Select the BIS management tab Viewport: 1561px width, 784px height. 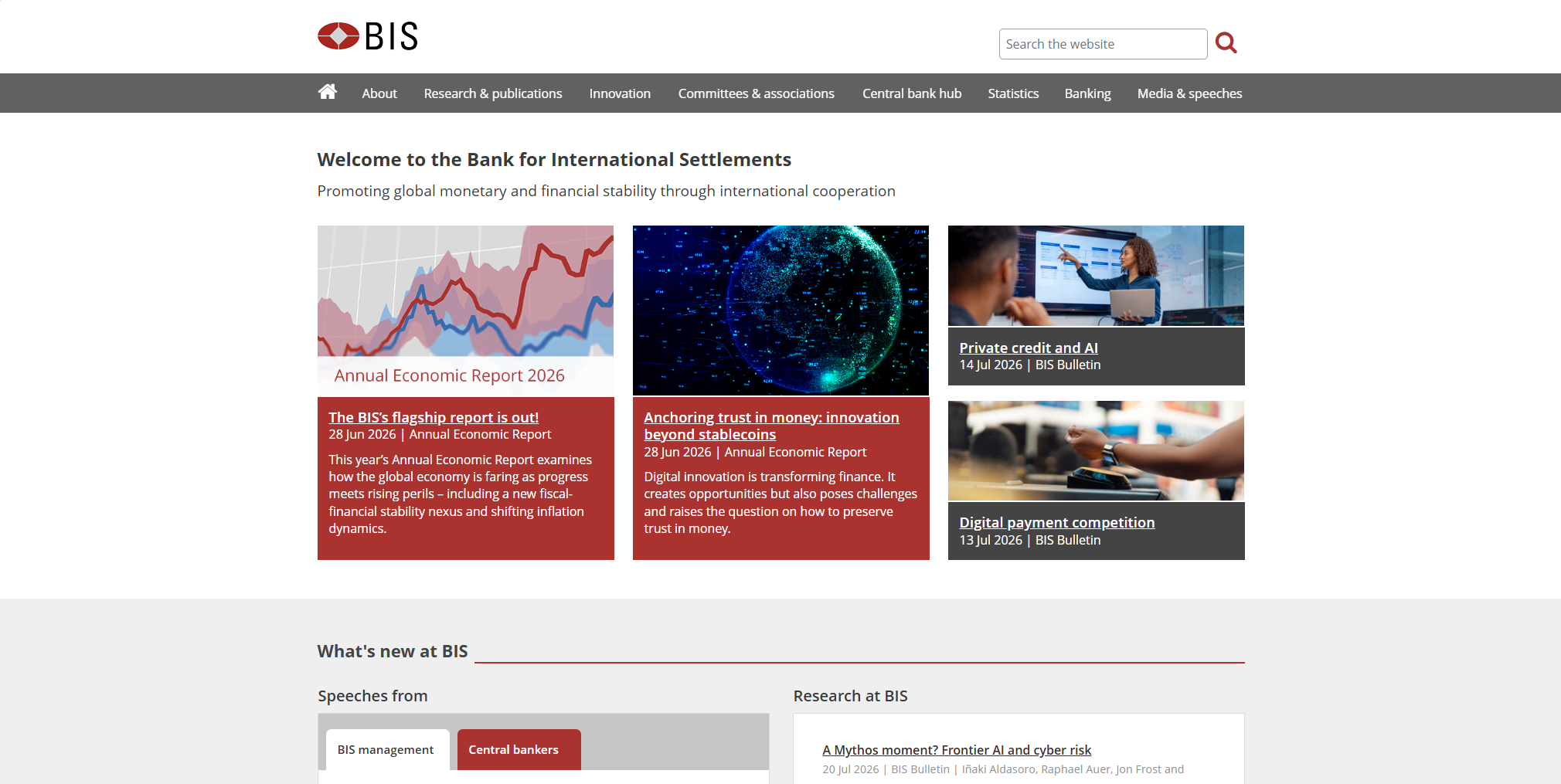pos(387,749)
